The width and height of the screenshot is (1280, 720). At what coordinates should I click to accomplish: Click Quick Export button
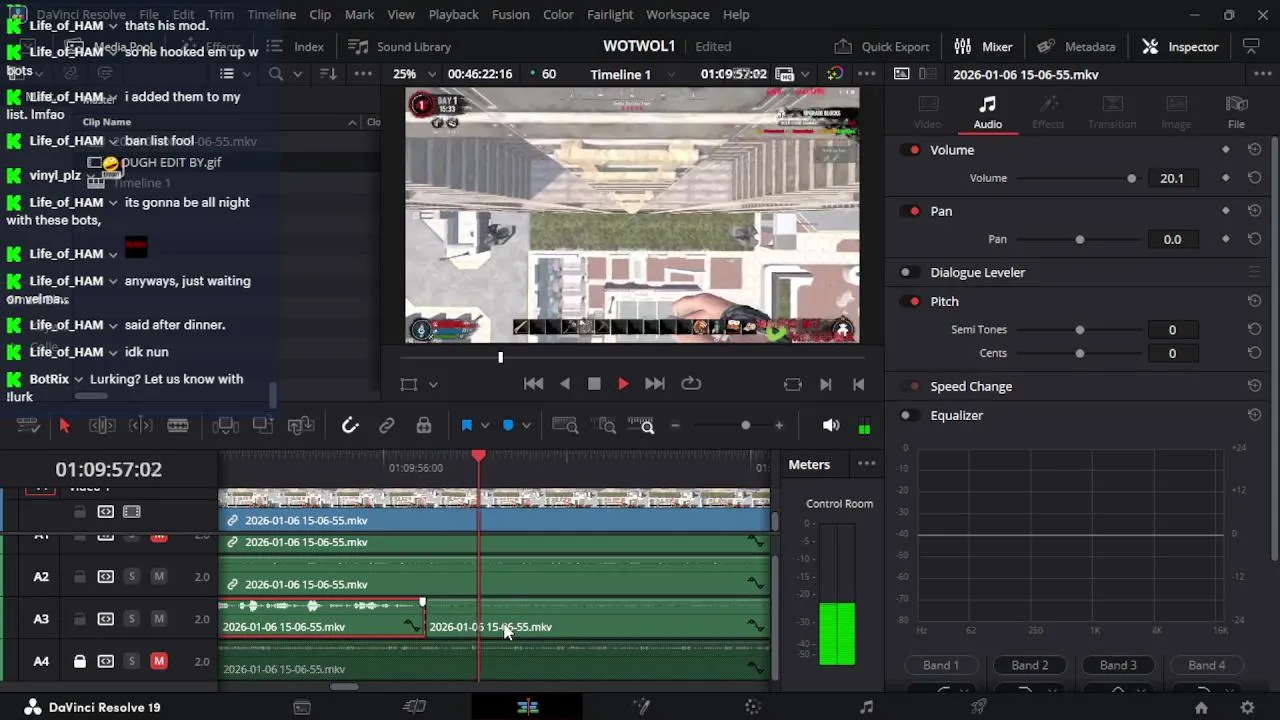(x=882, y=47)
